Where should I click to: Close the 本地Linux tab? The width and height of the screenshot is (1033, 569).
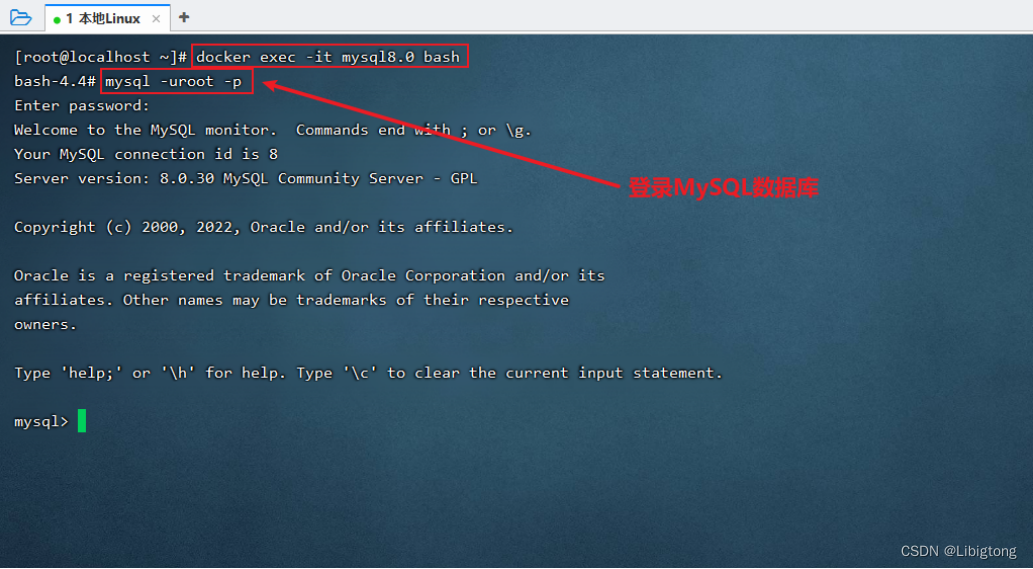(x=156, y=18)
